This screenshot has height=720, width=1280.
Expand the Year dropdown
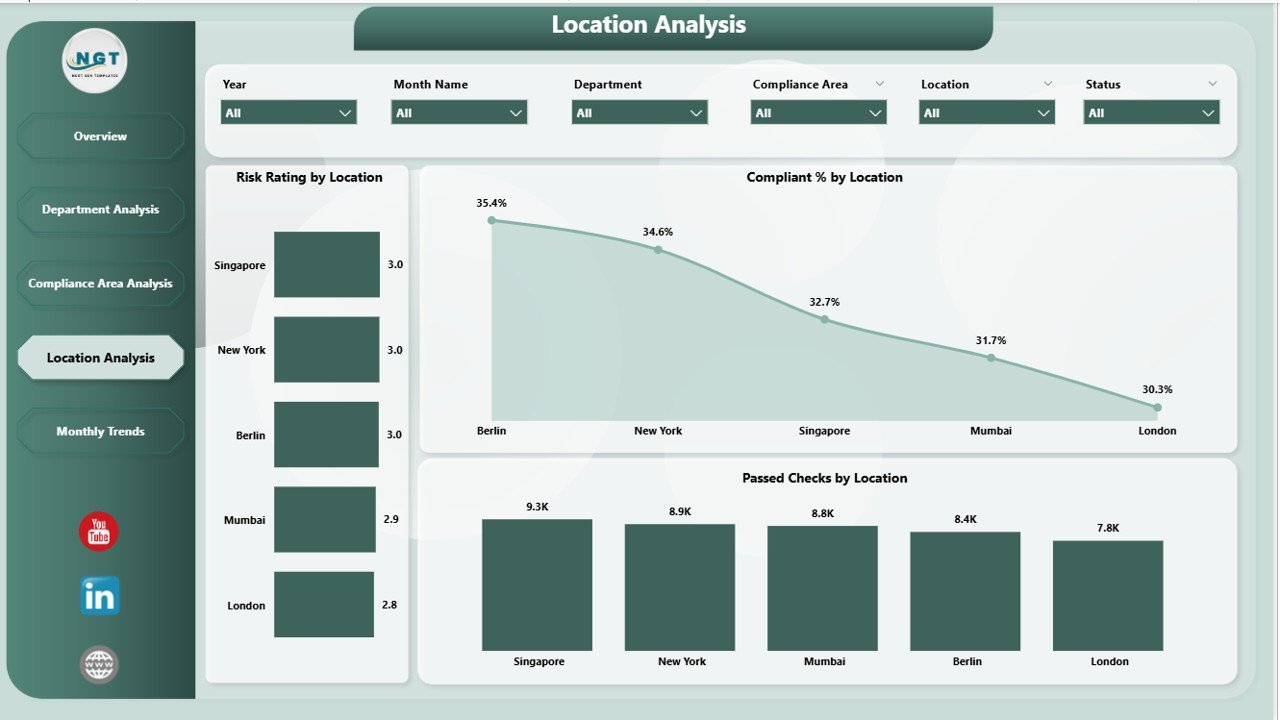tap(289, 113)
